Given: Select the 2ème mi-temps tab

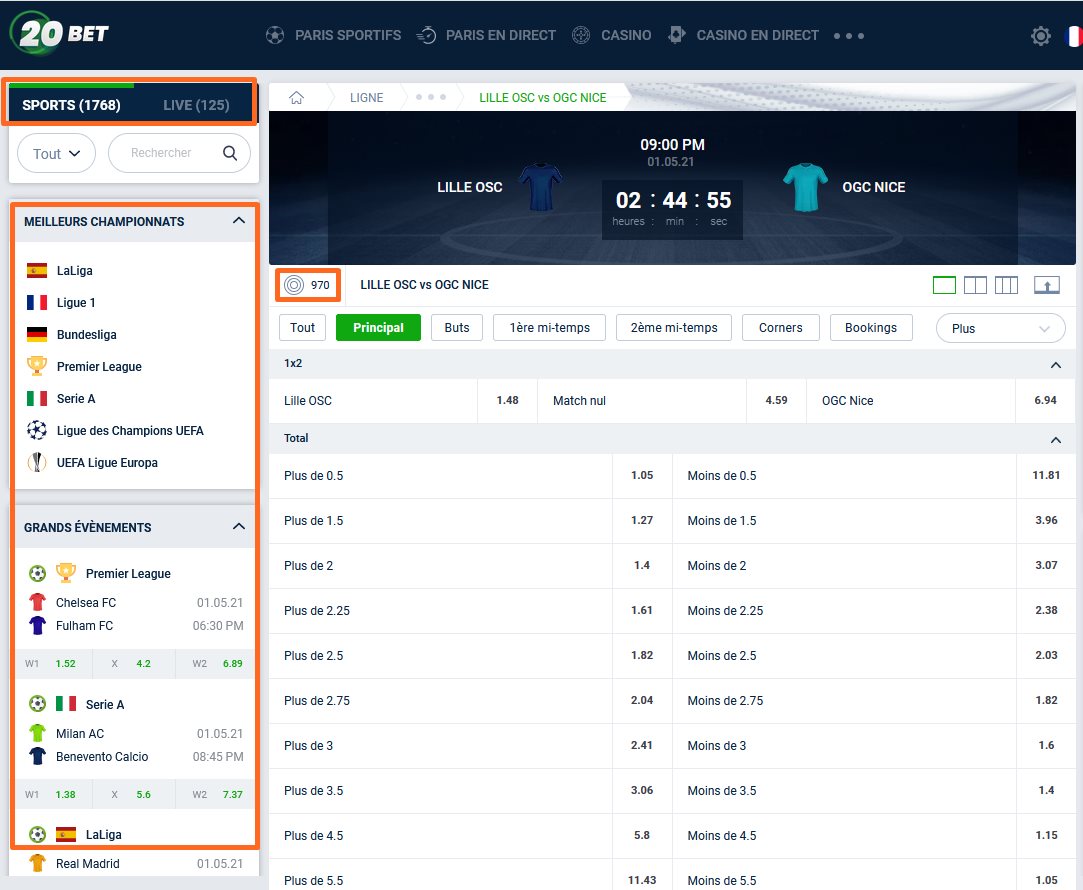Looking at the screenshot, I should (x=674, y=327).
